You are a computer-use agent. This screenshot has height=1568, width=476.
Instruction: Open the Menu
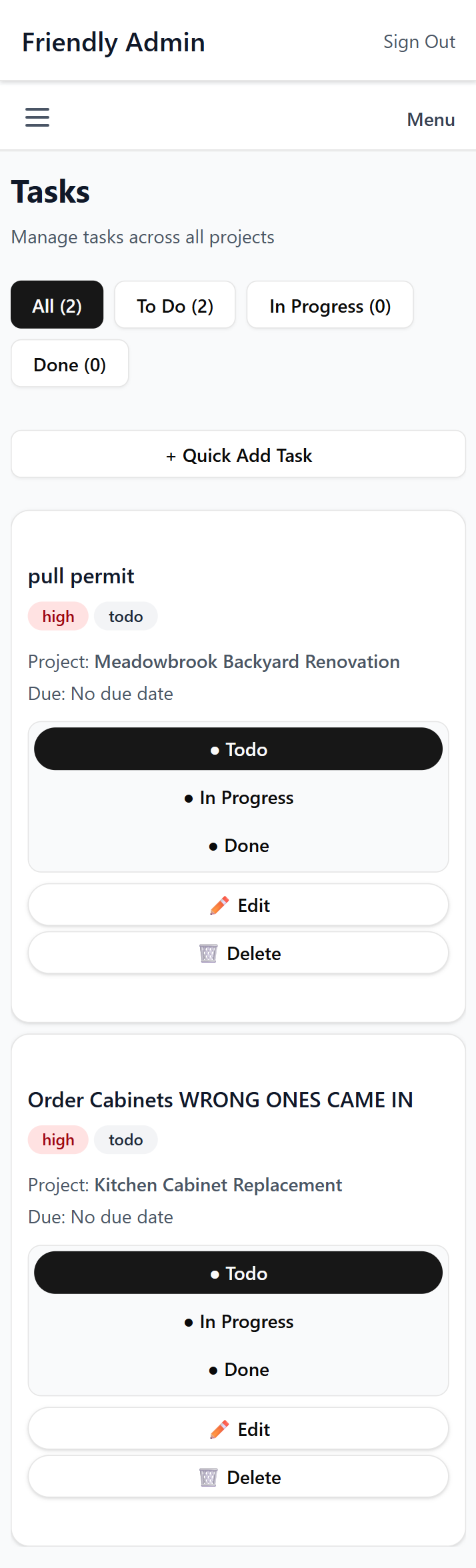431,119
